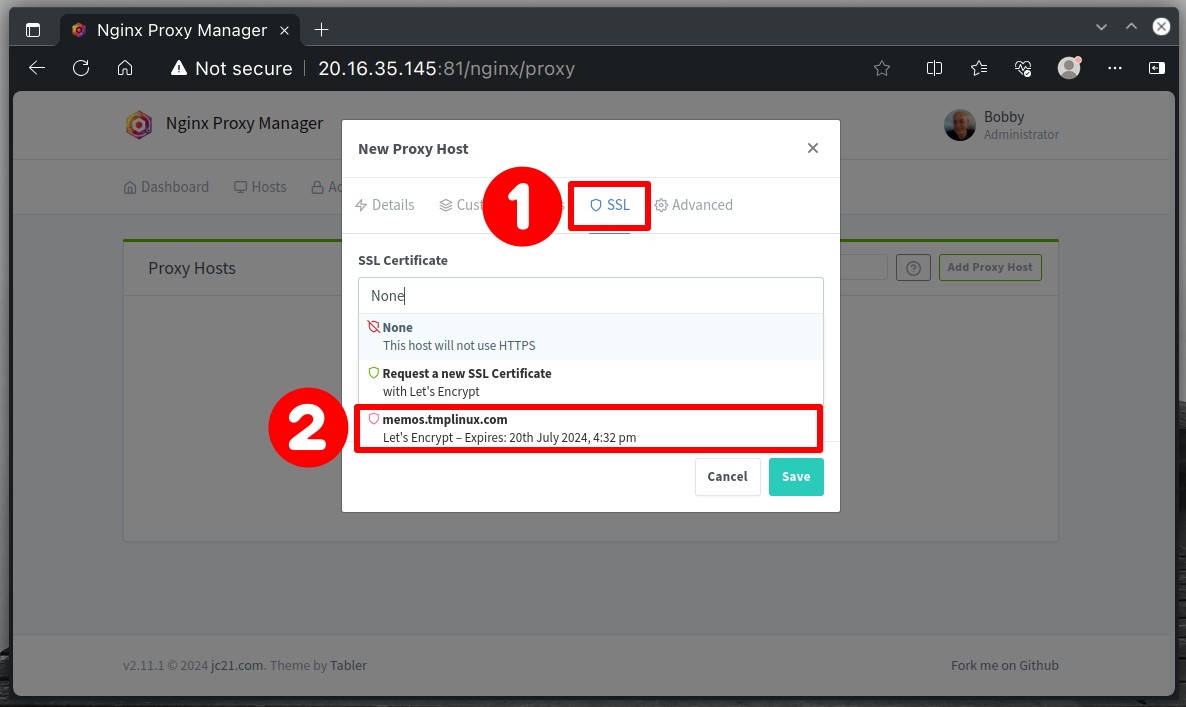Click the Cancel button
The width and height of the screenshot is (1186, 707).
click(x=728, y=476)
